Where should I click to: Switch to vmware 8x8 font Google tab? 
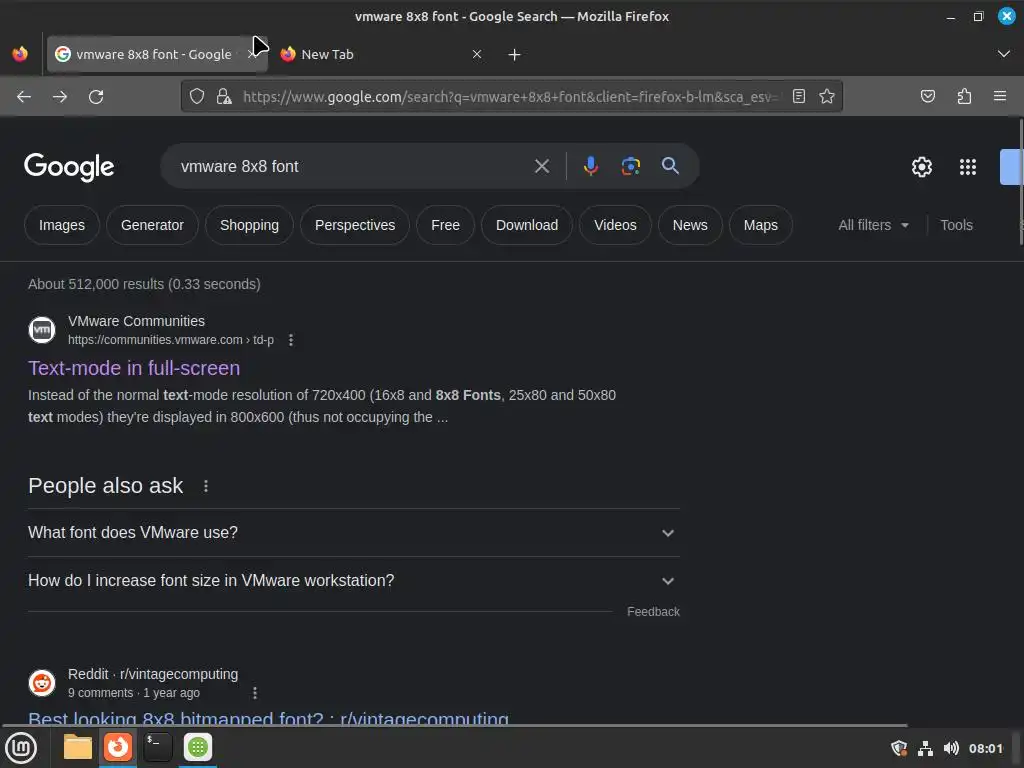click(153, 54)
